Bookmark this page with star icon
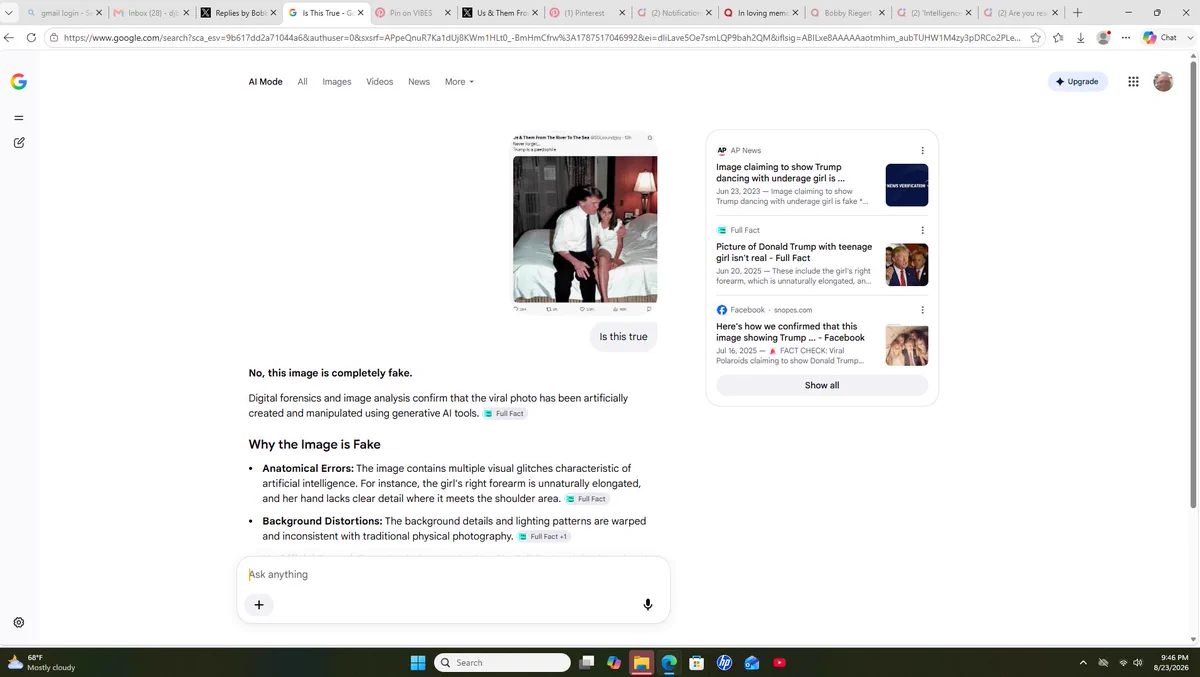Image resolution: width=1200 pixels, height=677 pixels. pyautogui.click(x=1035, y=37)
